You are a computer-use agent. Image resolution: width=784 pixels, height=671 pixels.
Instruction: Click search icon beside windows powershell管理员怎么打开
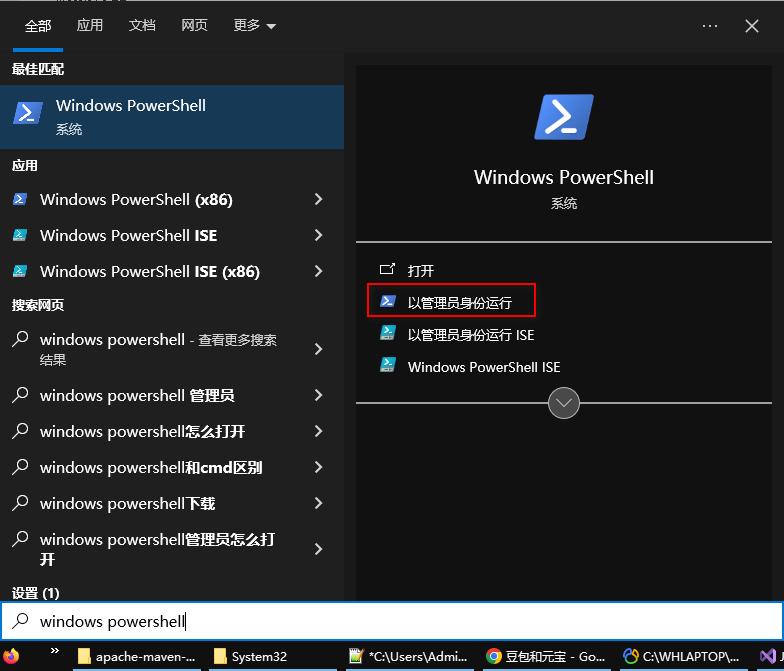[20, 539]
